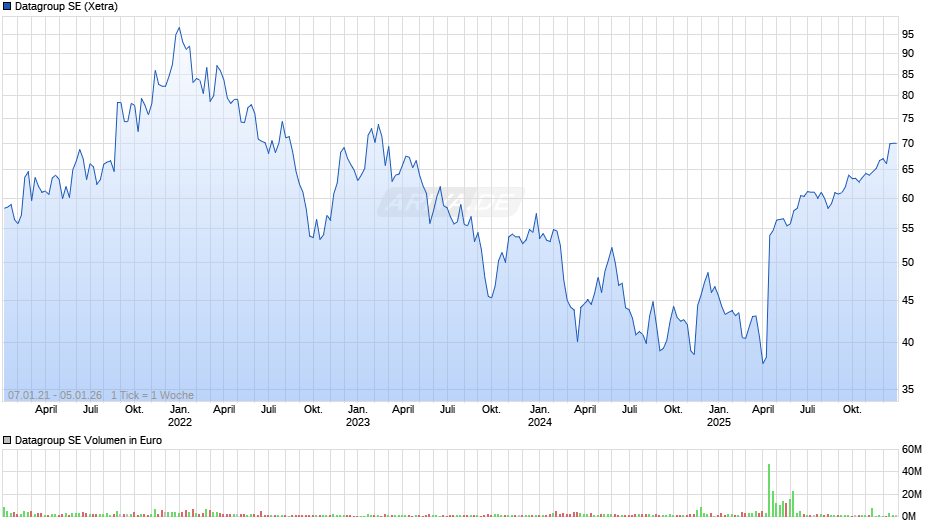This screenshot has width=940, height=526.
Task: Click the volume axis label 20M
Action: pyautogui.click(x=912, y=494)
